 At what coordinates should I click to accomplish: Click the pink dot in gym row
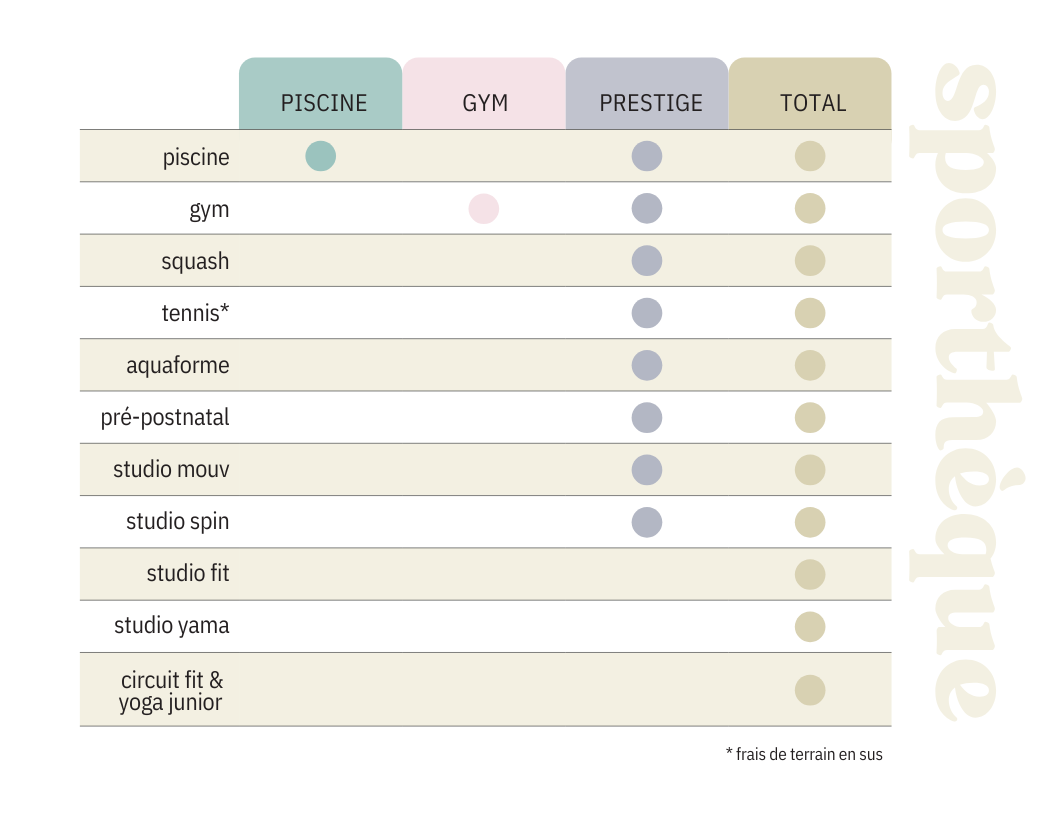(484, 209)
